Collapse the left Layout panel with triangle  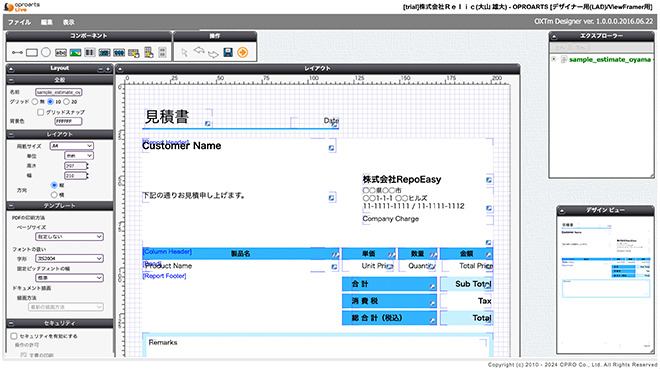click(x=11, y=69)
